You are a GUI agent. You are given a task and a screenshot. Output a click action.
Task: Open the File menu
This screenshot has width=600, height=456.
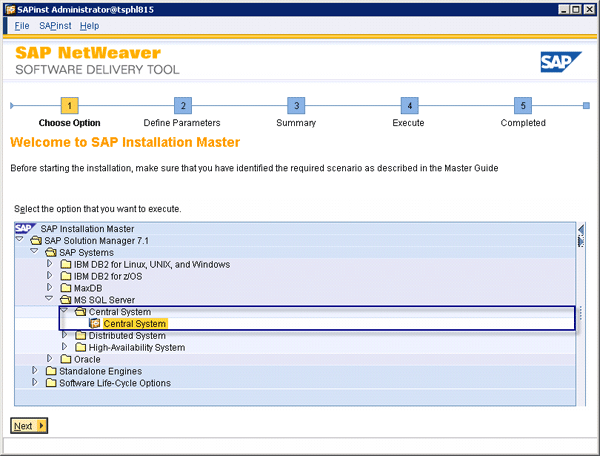(22, 25)
